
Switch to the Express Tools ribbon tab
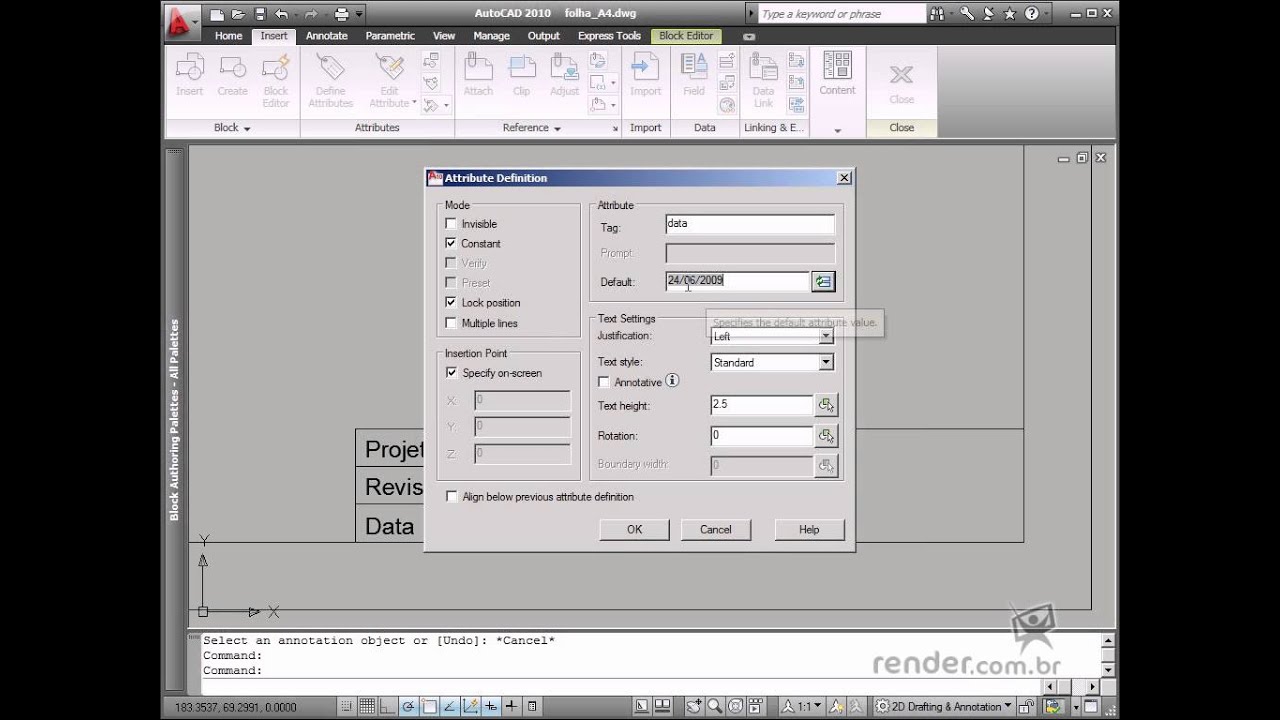coord(609,36)
